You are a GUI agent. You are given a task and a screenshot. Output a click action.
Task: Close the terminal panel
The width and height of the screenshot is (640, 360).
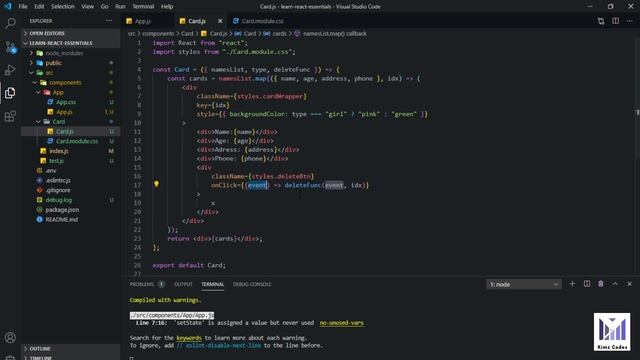[x=629, y=284]
